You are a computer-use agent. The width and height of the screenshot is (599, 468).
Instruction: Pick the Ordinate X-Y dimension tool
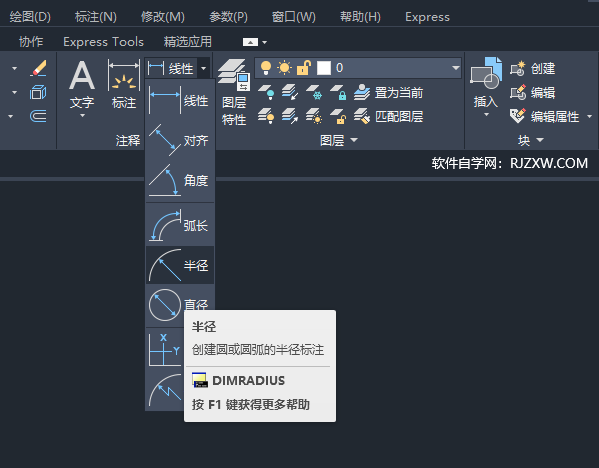click(x=165, y=349)
